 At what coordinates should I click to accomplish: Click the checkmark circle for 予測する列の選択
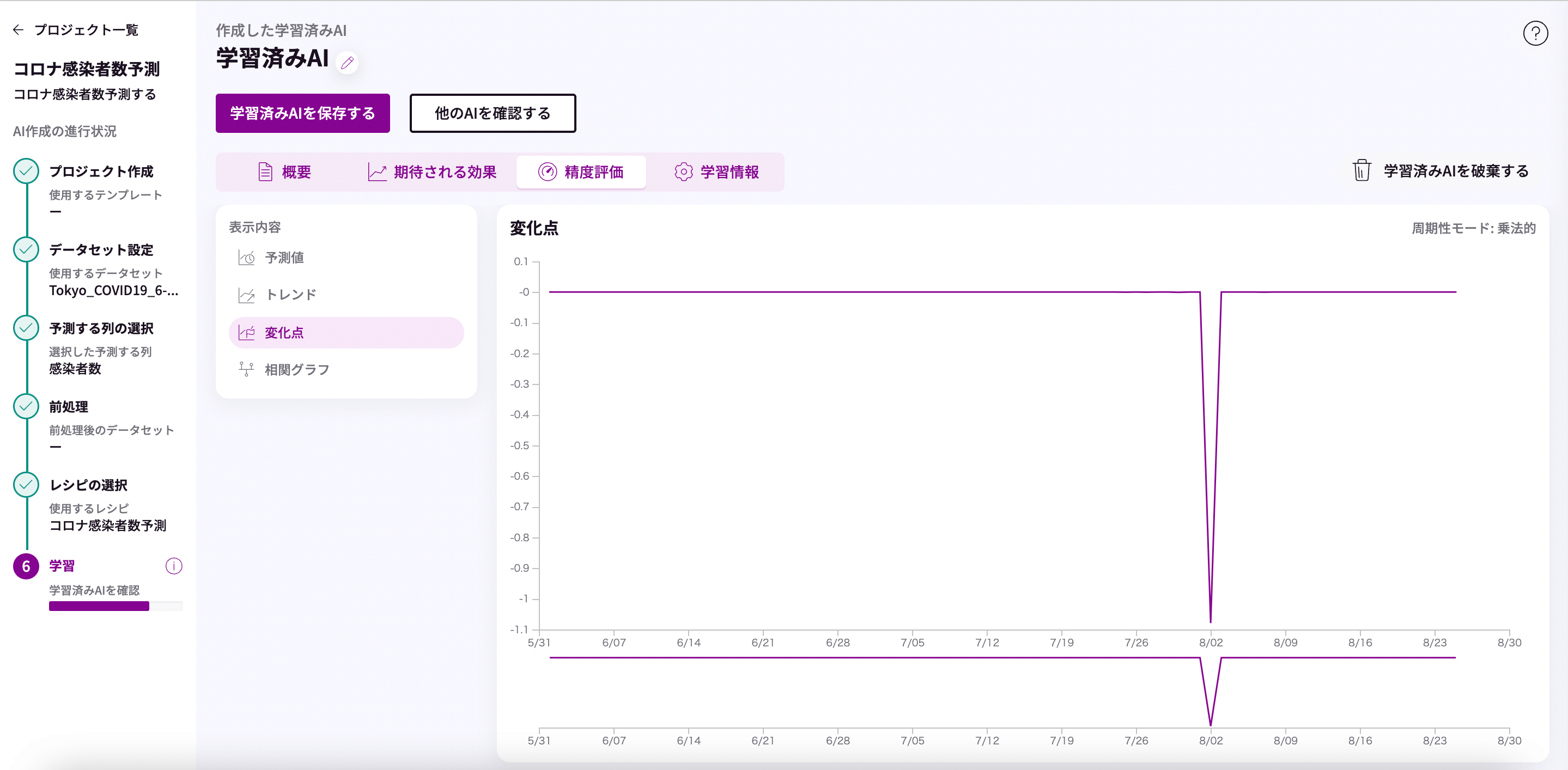coord(26,328)
